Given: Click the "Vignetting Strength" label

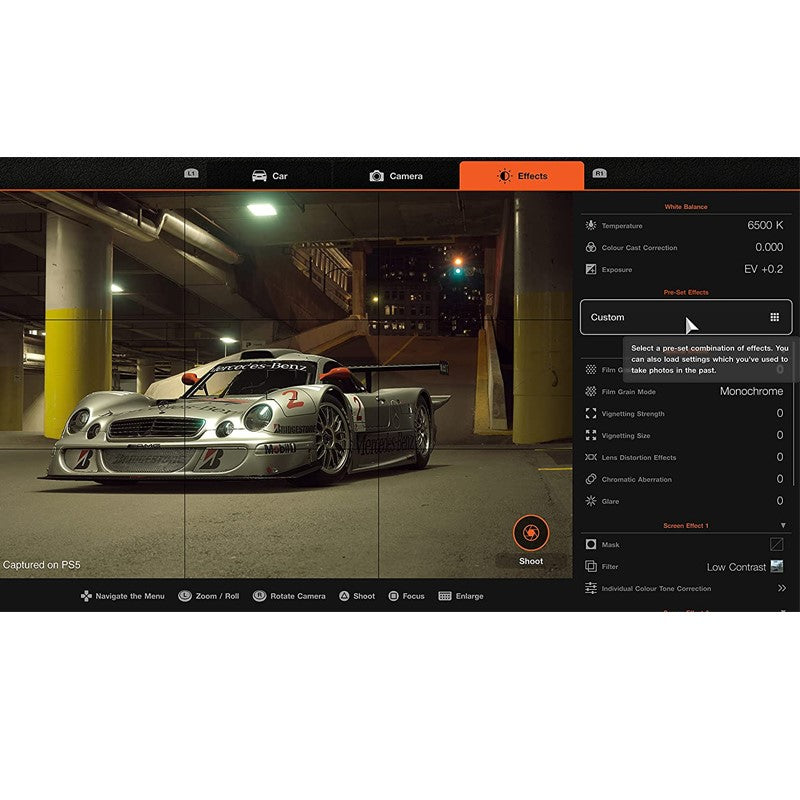Looking at the screenshot, I should (633, 414).
